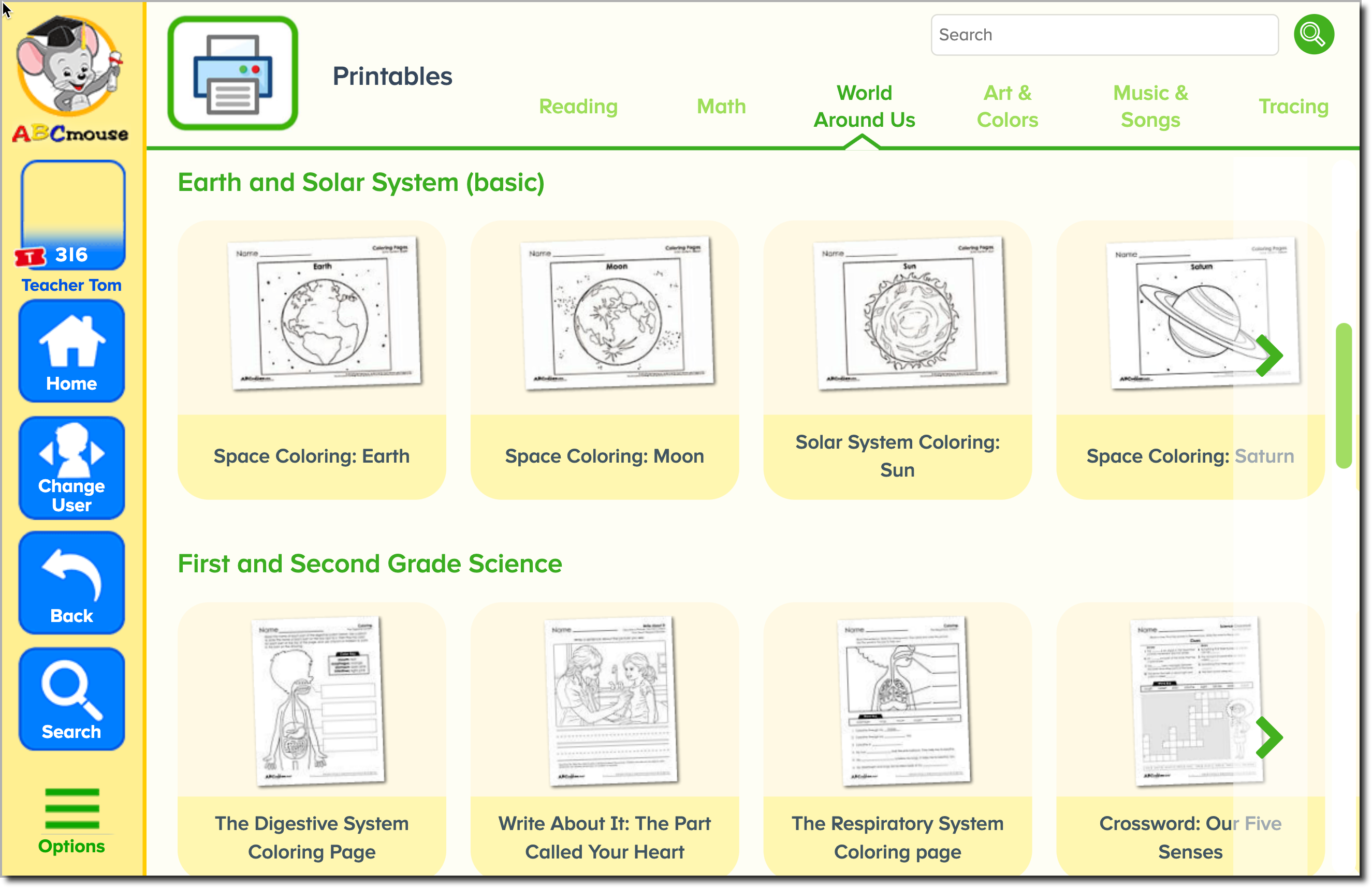Screen dimensions: 1372x888
Task: Click the Earth and Solar System (basic) heading
Action: [361, 183]
